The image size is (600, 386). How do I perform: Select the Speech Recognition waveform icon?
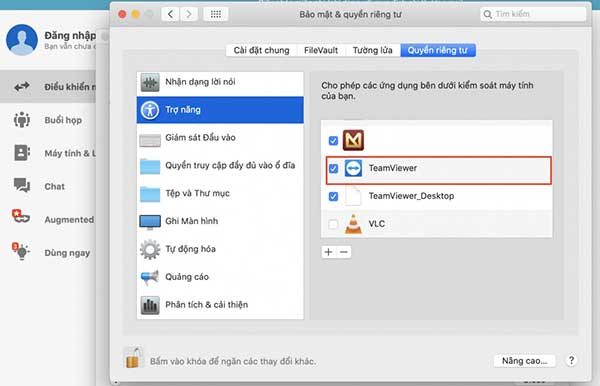[150, 82]
